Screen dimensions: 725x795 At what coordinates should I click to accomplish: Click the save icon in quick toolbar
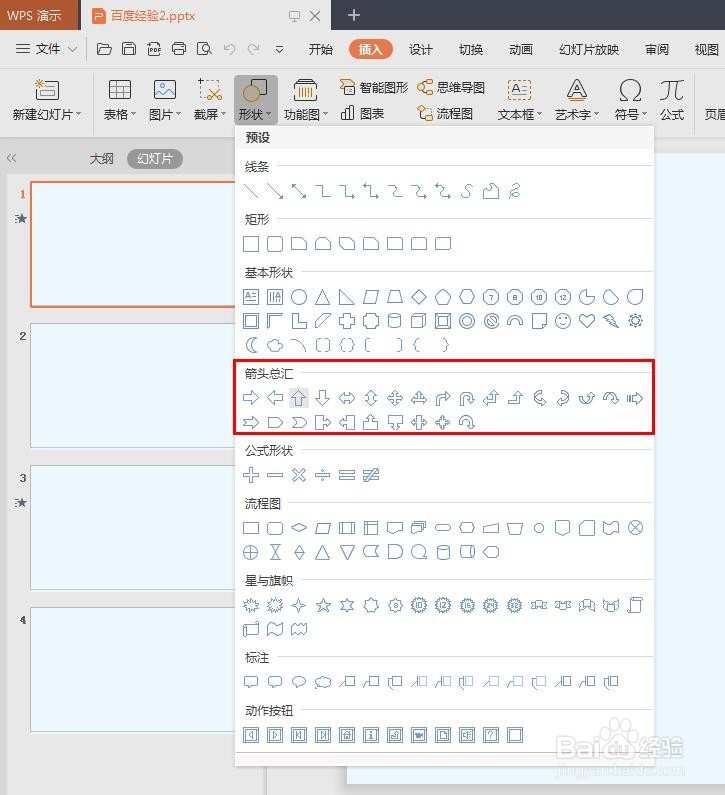tap(129, 49)
